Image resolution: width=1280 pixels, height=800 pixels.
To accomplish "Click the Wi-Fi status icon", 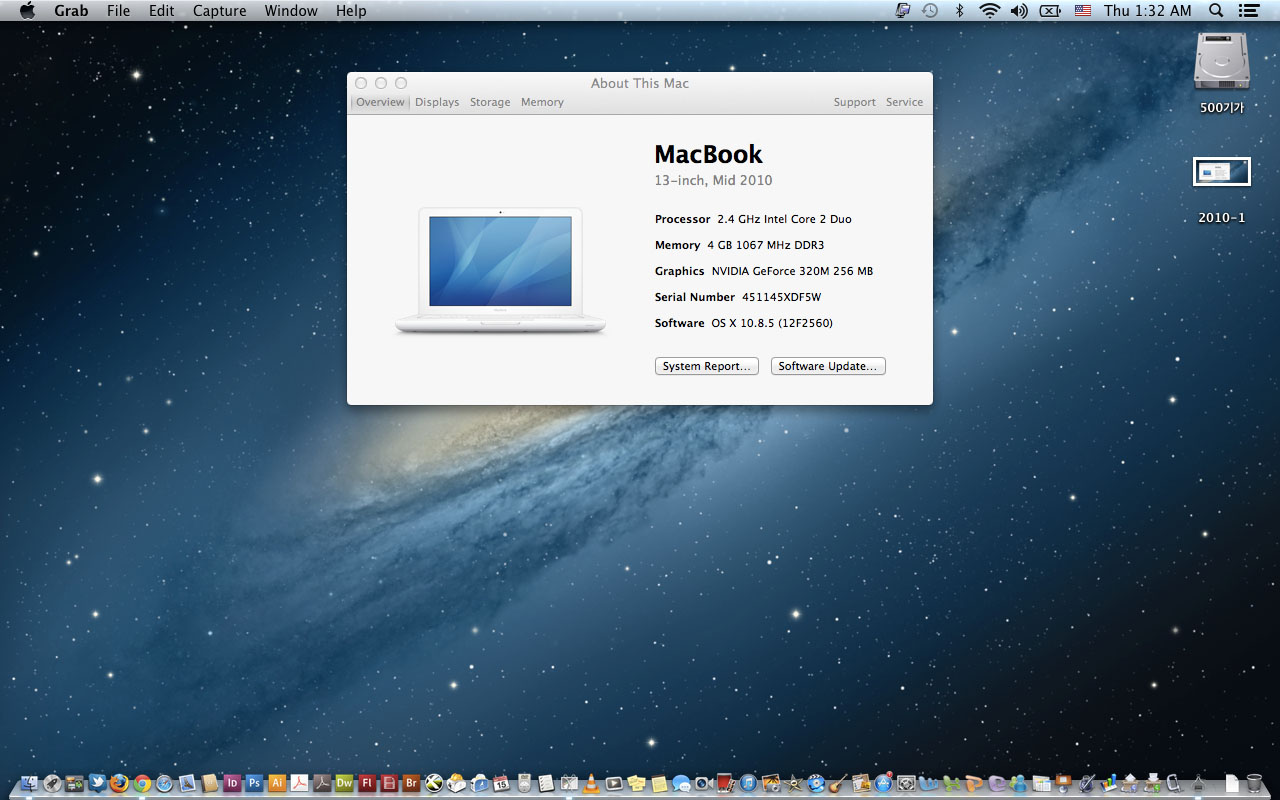I will click(x=989, y=11).
